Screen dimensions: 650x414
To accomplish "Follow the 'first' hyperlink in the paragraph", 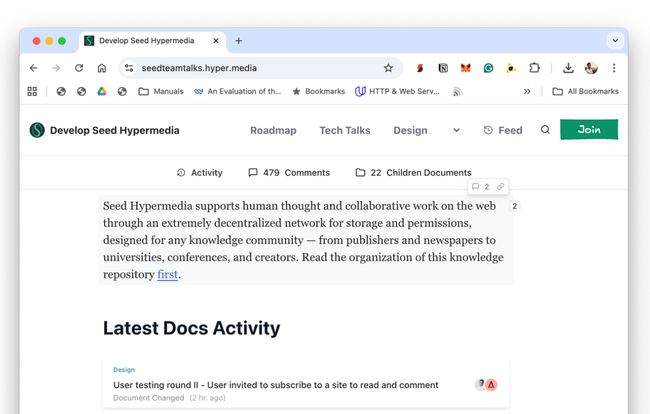I will pos(167,274).
